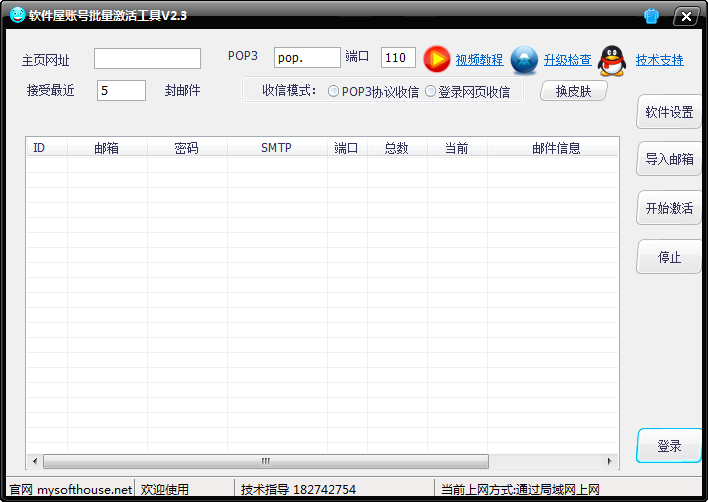Screen dimensions: 708x502
Task: Click the 密码 column header
Action: tap(187, 148)
